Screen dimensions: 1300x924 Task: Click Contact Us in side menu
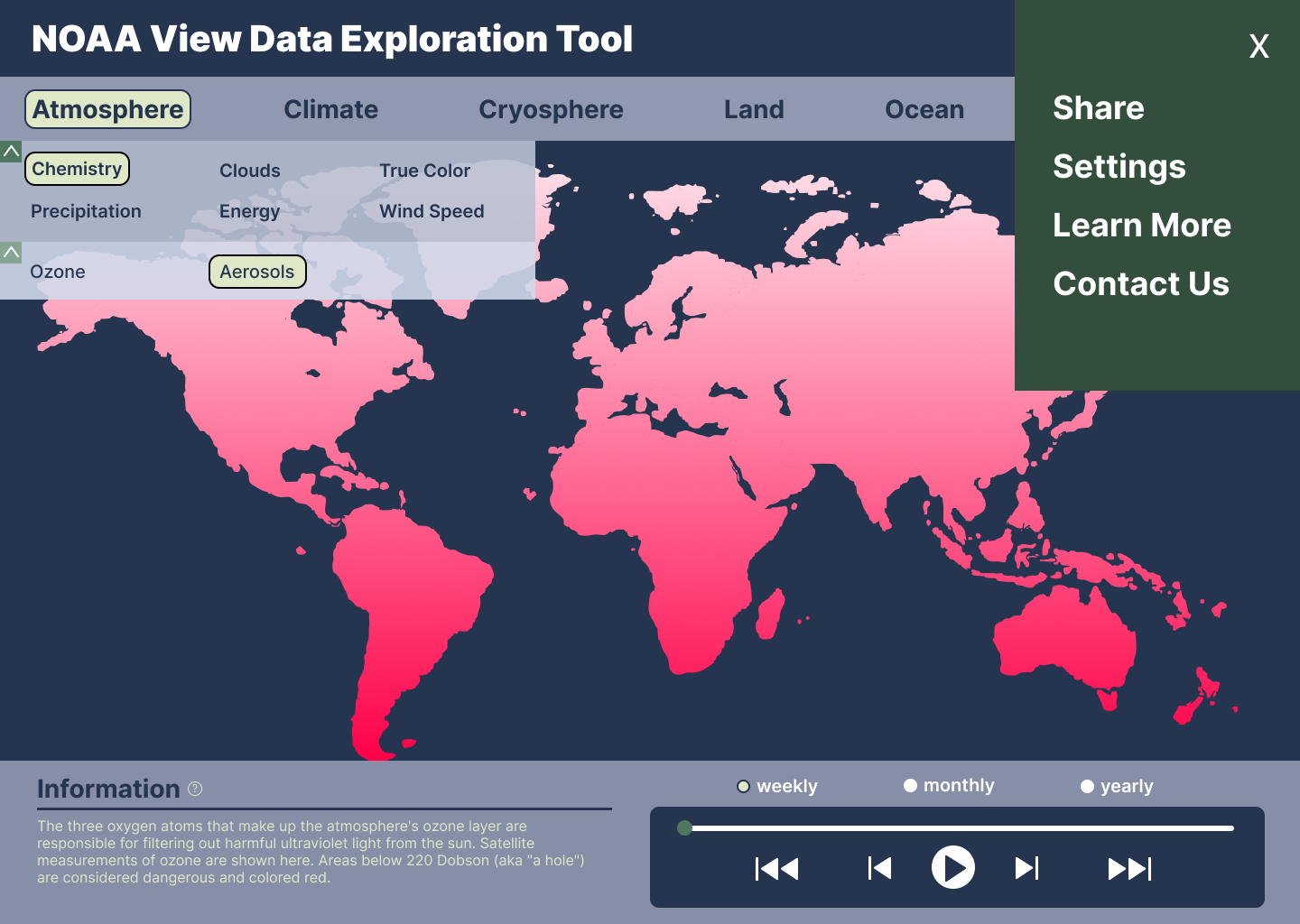1141,284
